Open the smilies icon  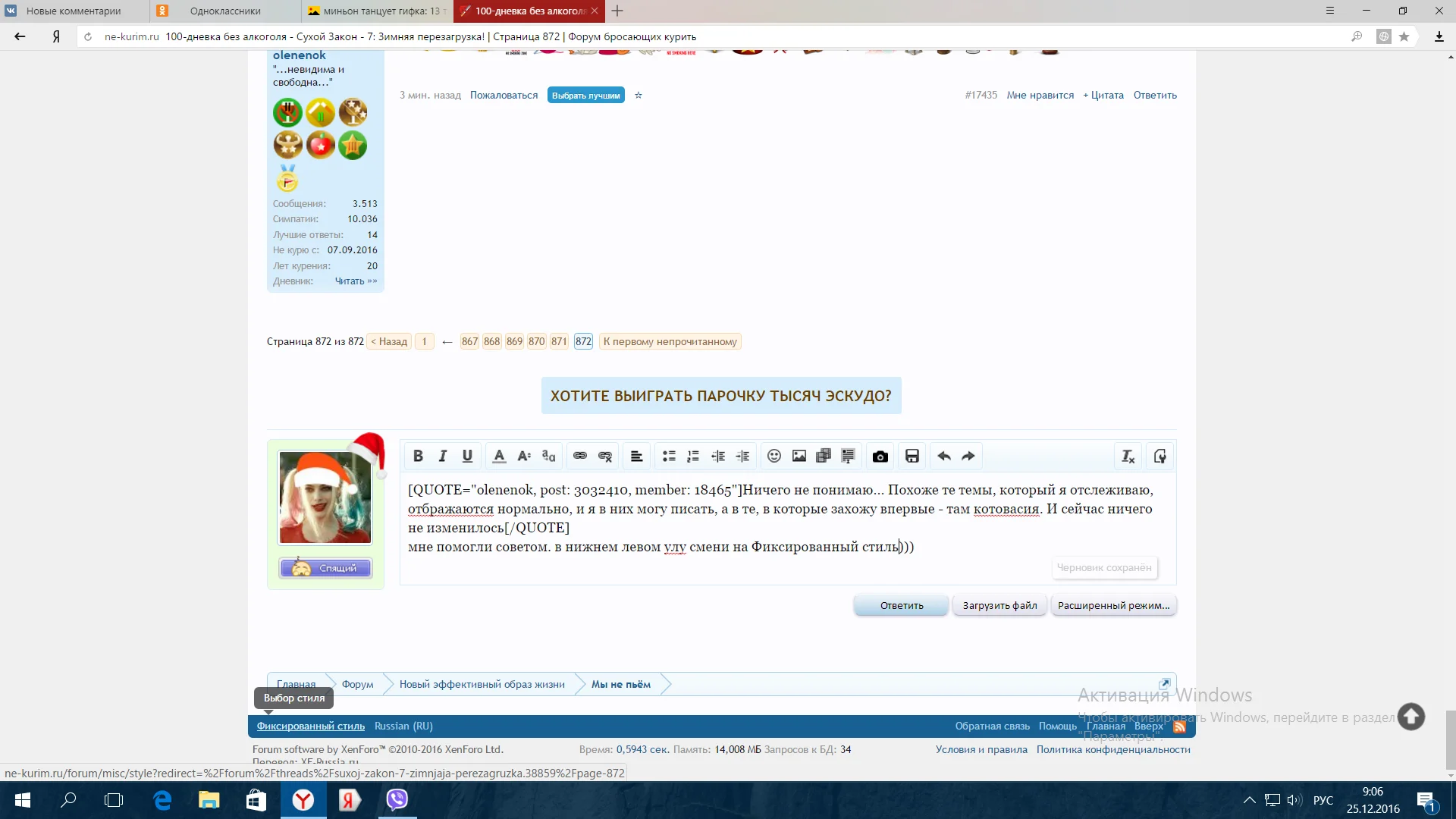click(774, 456)
